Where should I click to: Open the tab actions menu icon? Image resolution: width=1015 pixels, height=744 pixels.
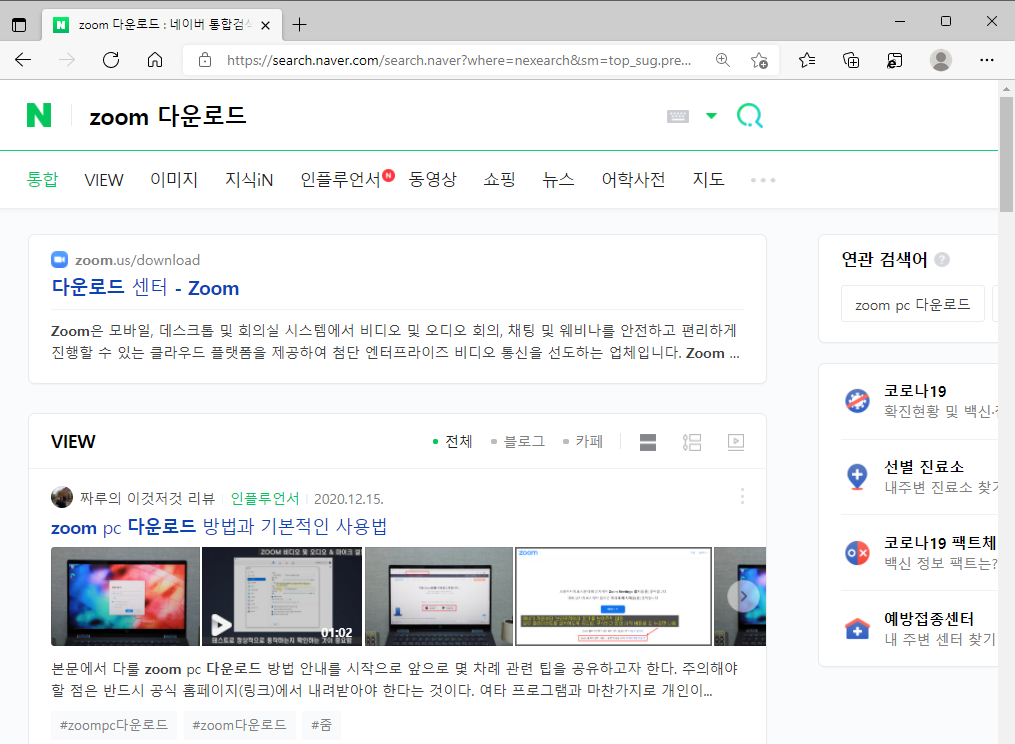coord(19,25)
